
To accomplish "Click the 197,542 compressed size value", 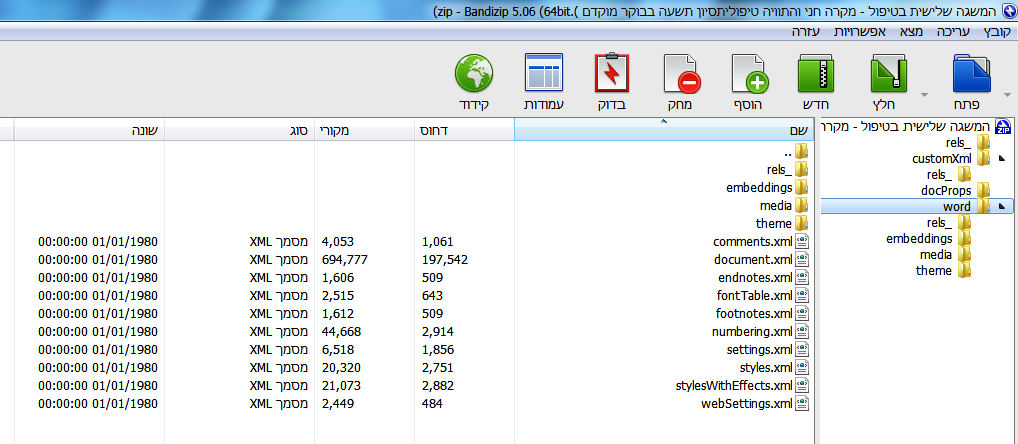I will pos(445,260).
